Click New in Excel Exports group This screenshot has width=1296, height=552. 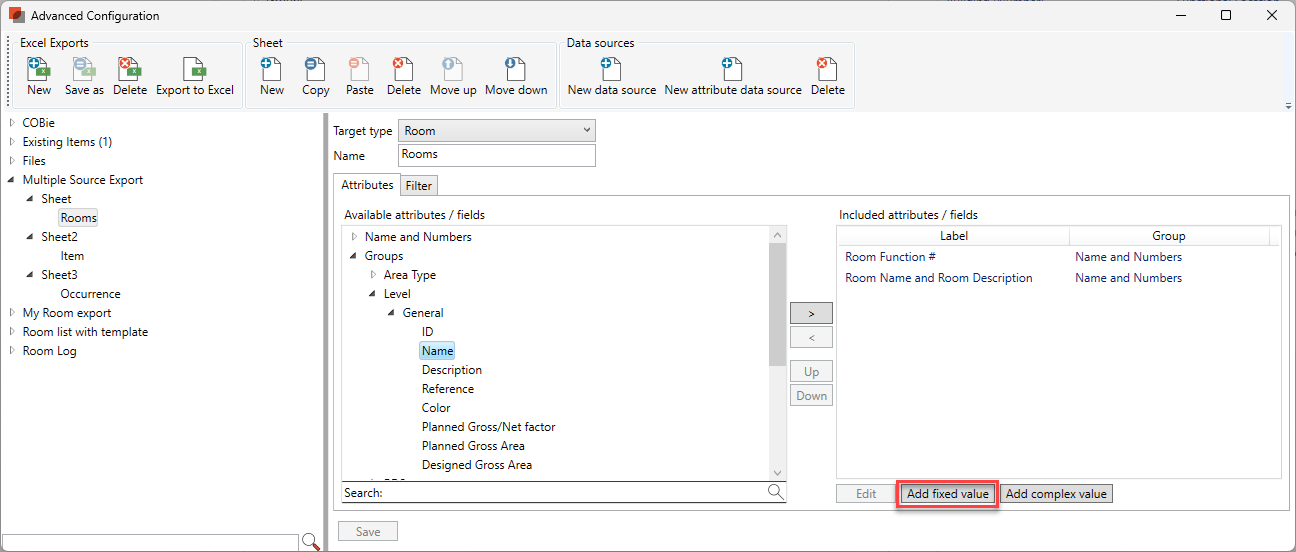(x=39, y=76)
